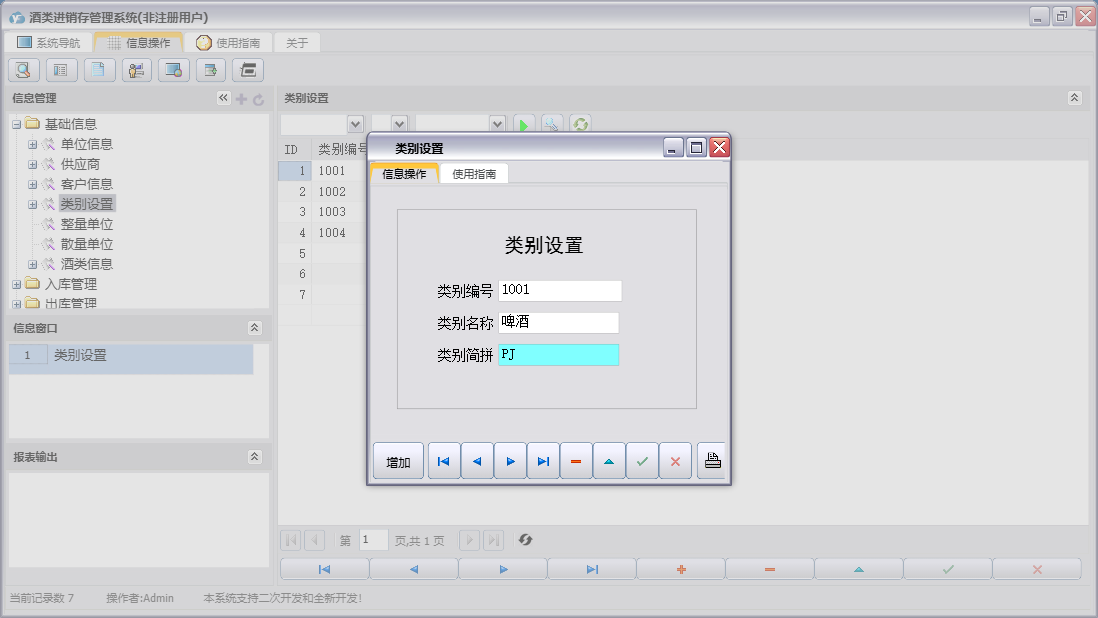The width and height of the screenshot is (1098, 618).
Task: Switch to the 使用指南 tab in the dialog
Action: coord(474,174)
